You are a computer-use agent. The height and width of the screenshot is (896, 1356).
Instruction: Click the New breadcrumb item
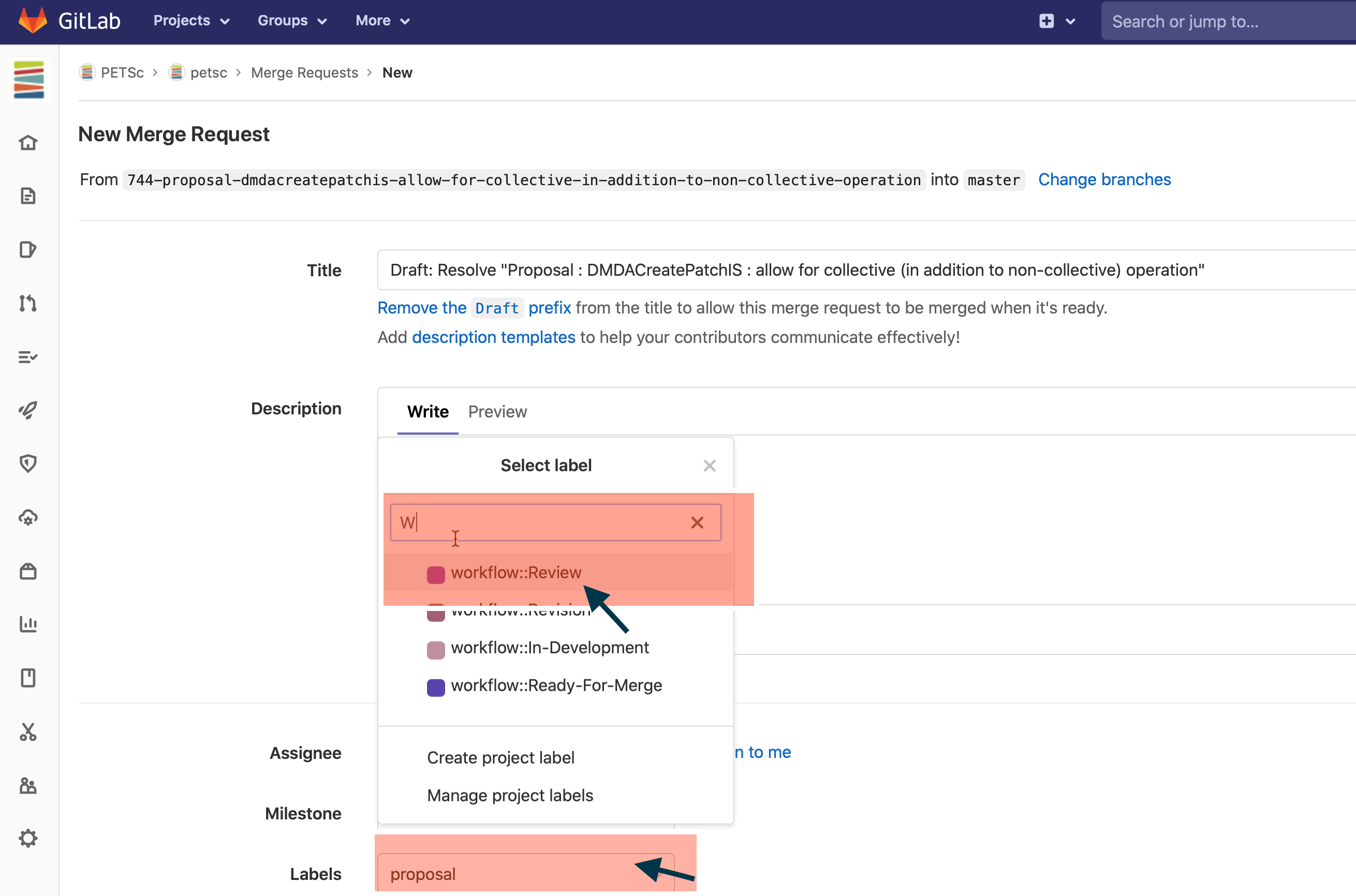[397, 72]
